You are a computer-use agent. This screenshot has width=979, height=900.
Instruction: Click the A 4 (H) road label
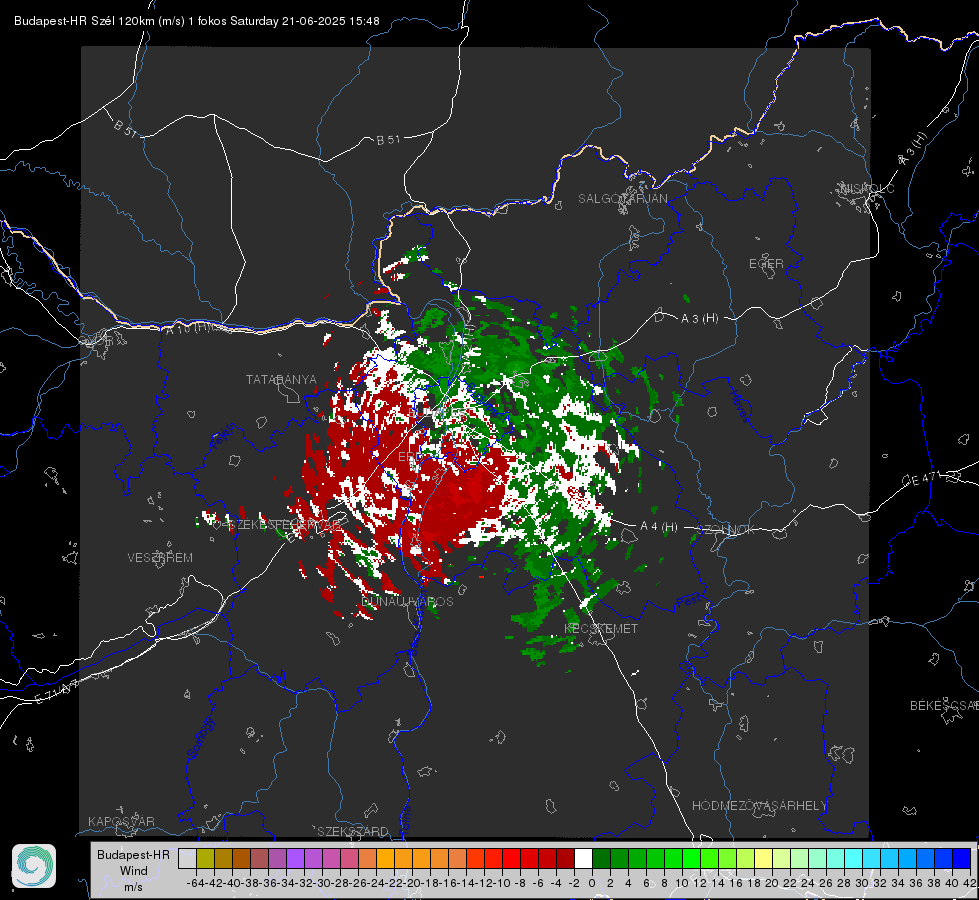pos(659,527)
